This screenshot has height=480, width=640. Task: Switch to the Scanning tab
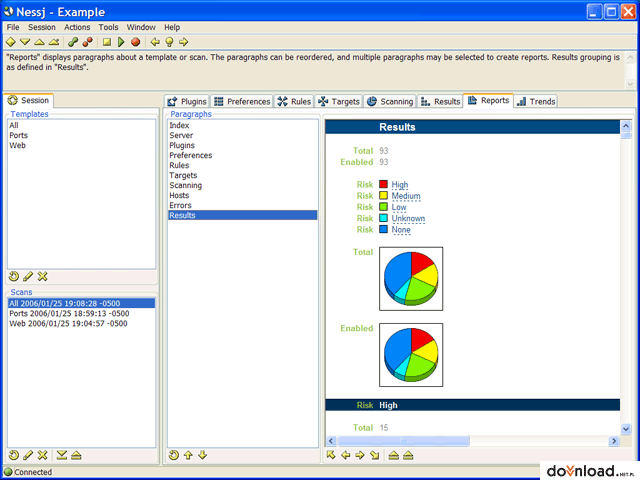click(390, 101)
